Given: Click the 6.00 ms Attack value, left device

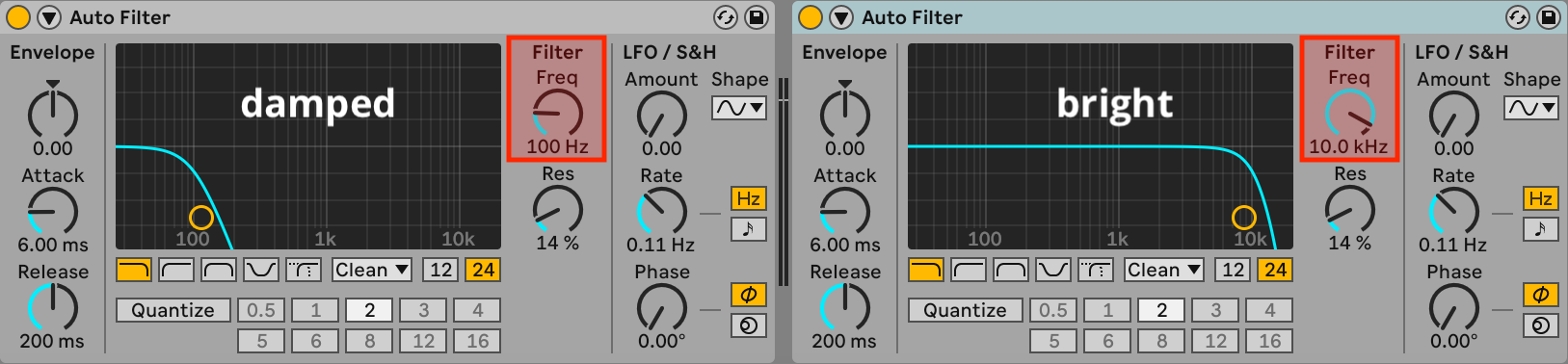Looking at the screenshot, I should (53, 246).
